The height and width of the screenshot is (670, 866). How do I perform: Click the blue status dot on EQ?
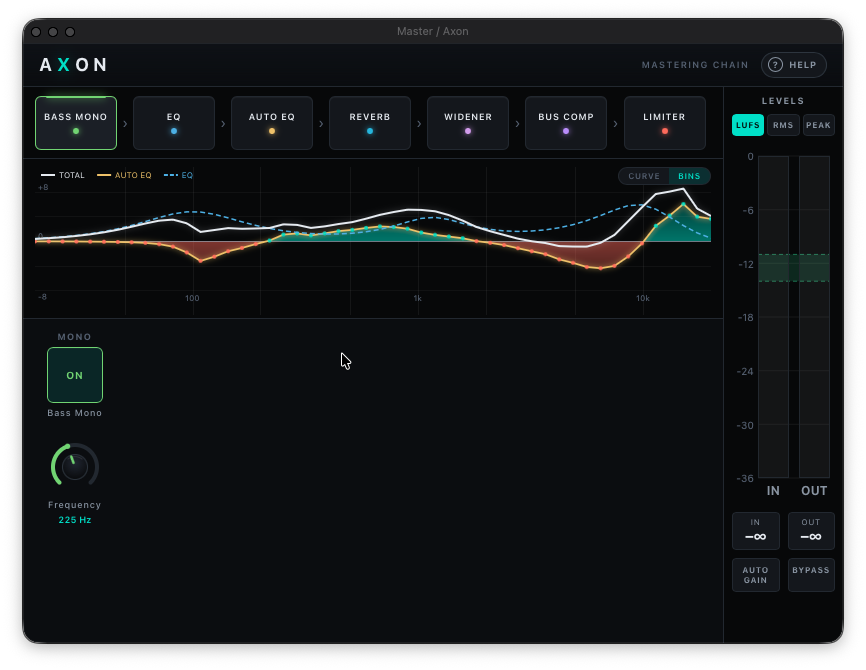[x=174, y=131]
